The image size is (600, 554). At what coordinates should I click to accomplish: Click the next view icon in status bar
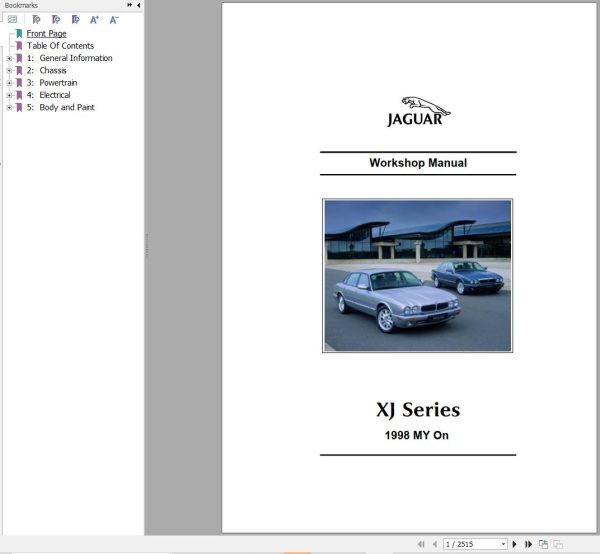tap(558, 544)
